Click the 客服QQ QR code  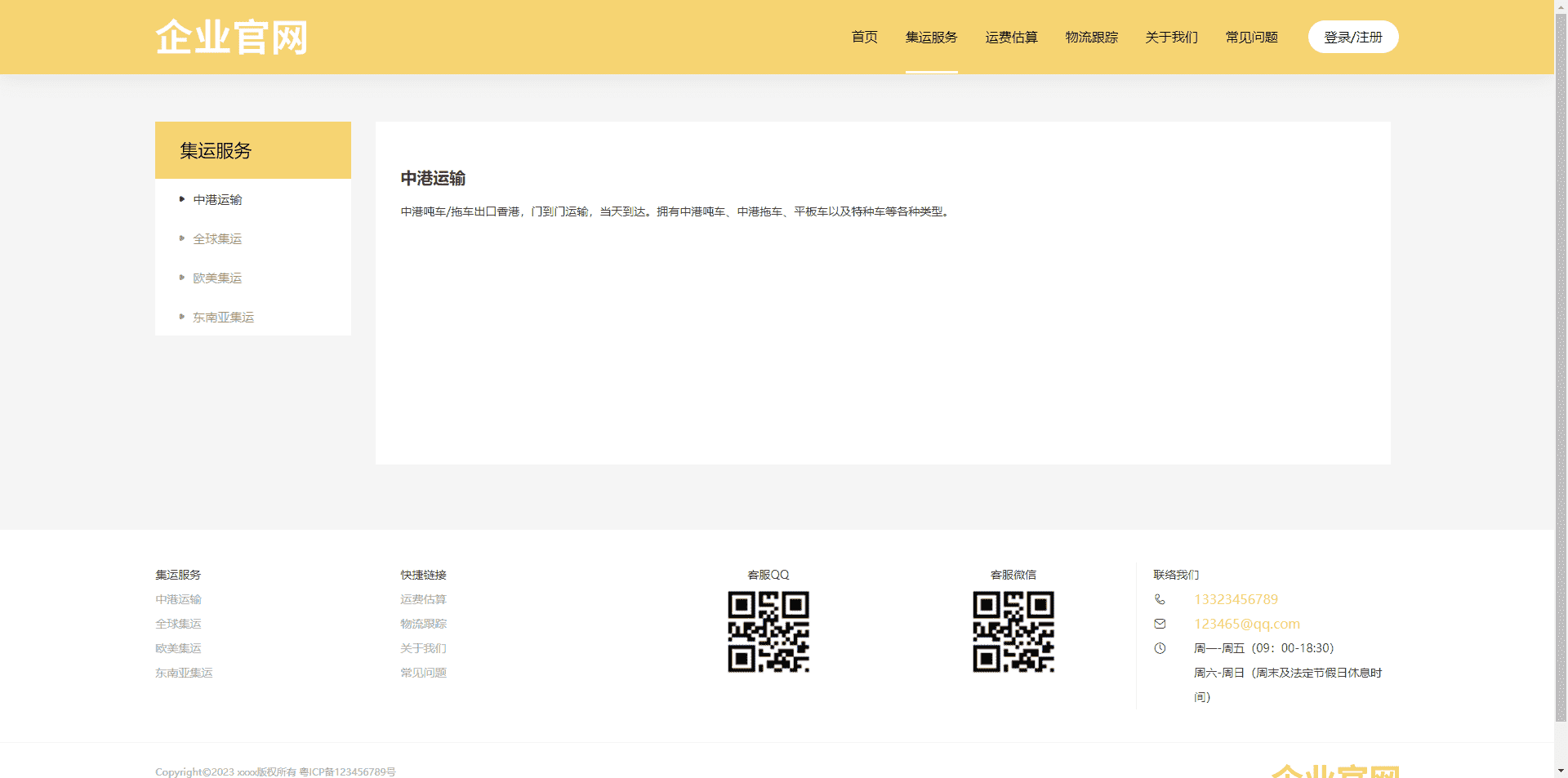pos(768,632)
